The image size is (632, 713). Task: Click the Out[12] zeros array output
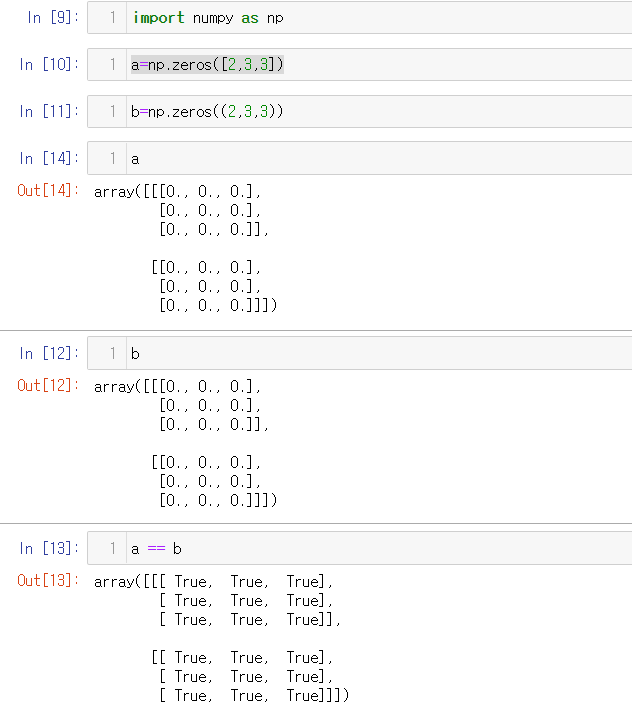186,443
